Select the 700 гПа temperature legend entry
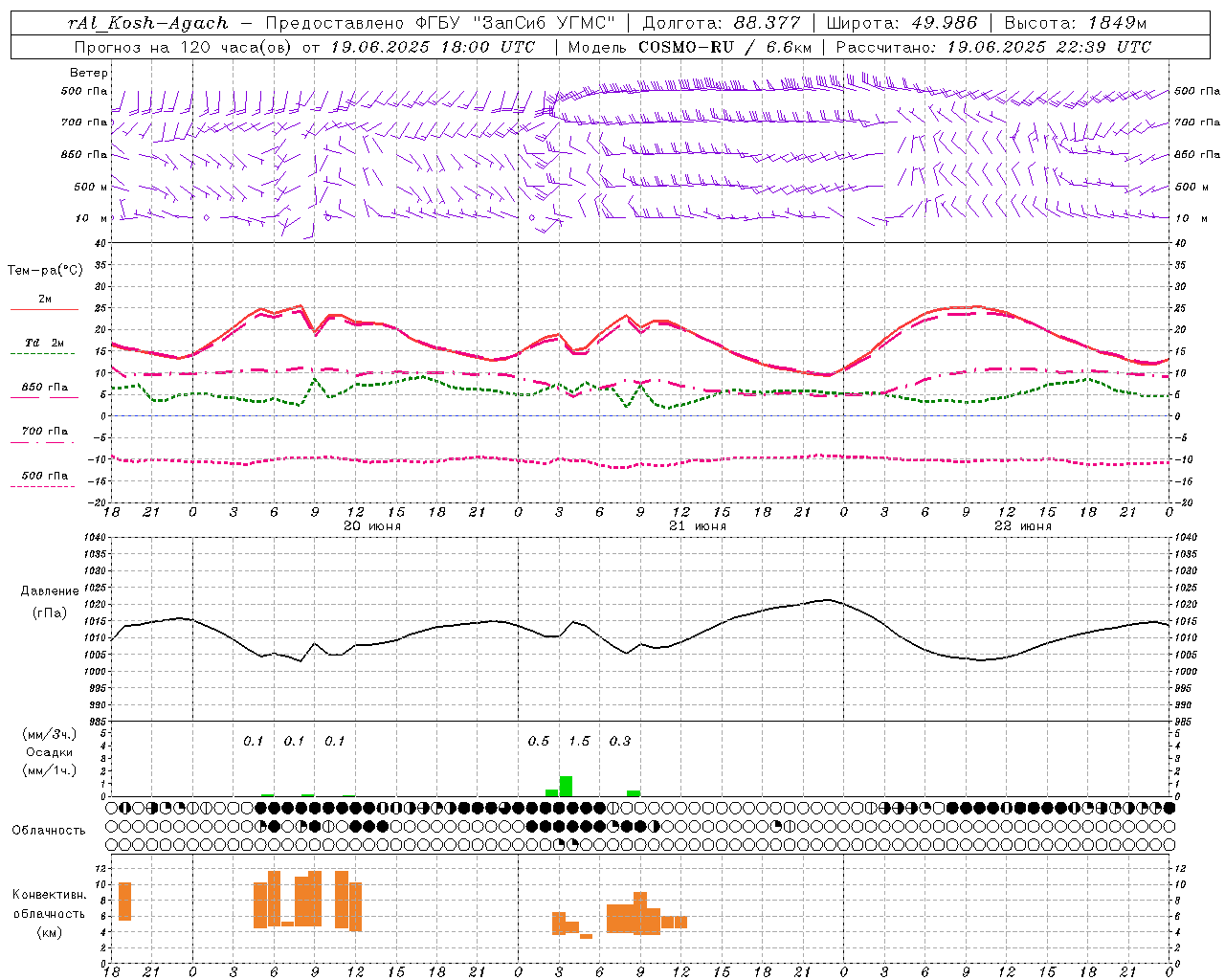Image resolution: width=1225 pixels, height=980 pixels. tap(44, 434)
